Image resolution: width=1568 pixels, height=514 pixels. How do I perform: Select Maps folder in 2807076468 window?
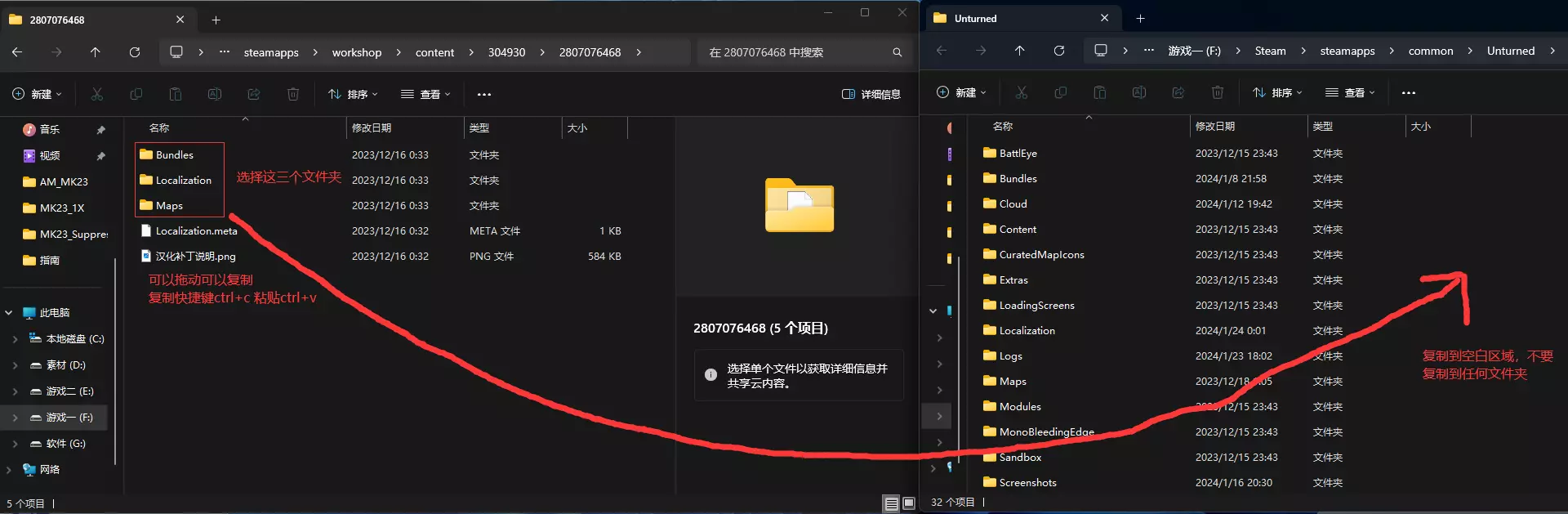[162, 206]
